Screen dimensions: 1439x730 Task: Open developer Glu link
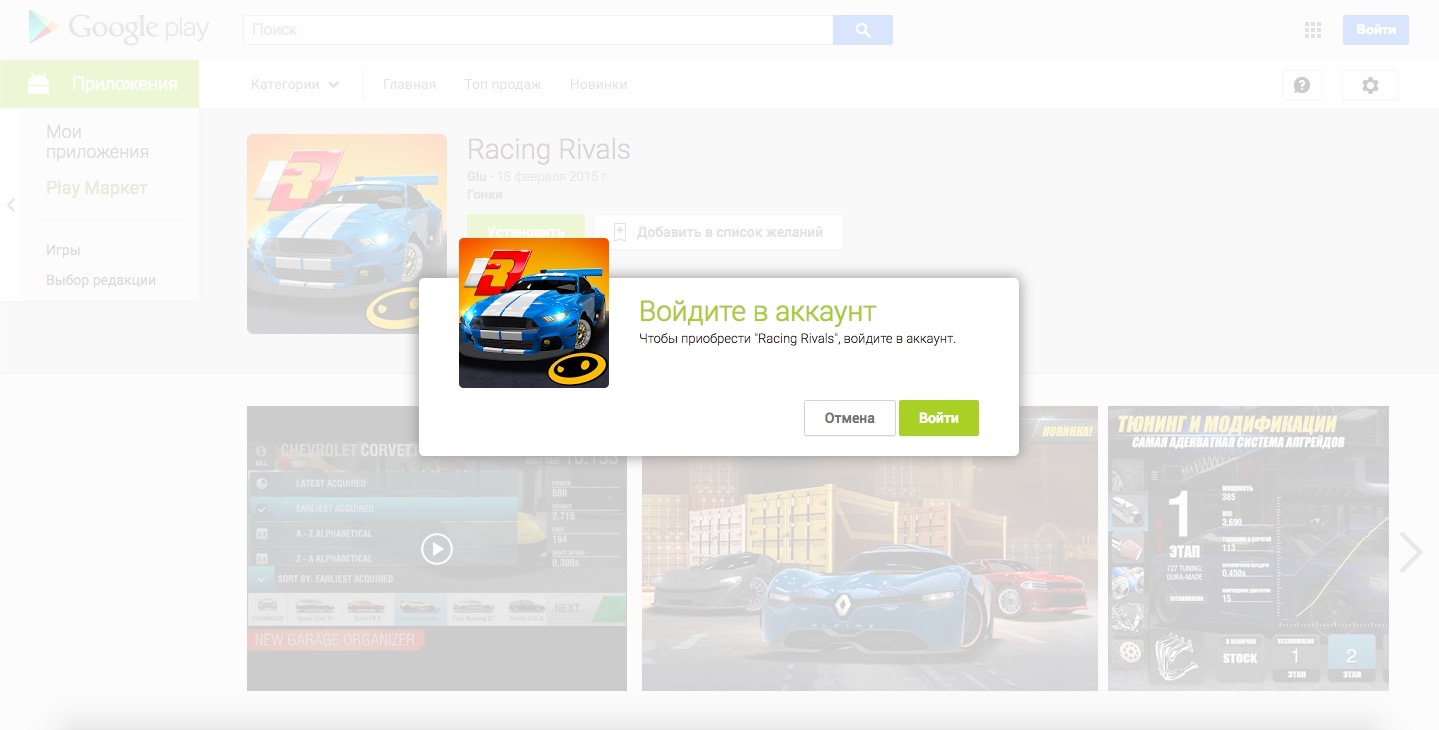477,176
